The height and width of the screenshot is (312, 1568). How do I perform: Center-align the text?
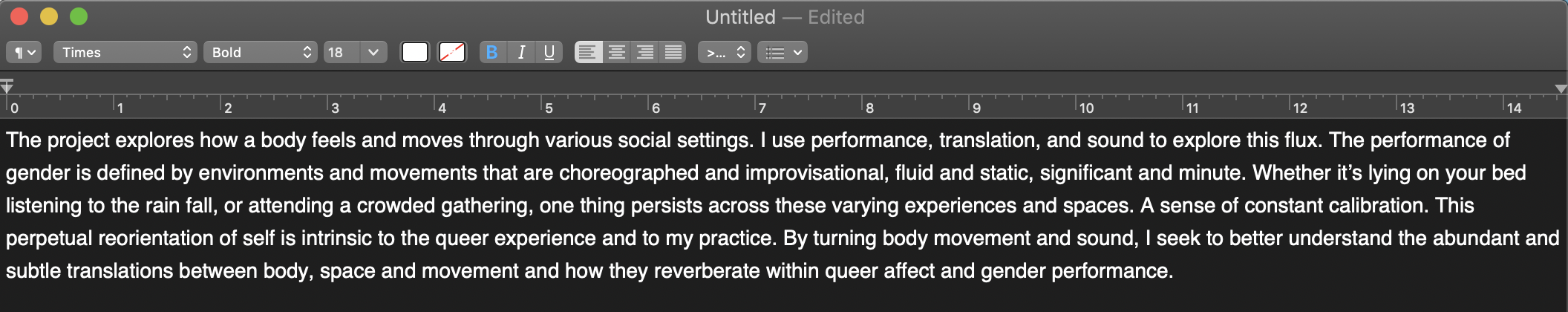(617, 52)
